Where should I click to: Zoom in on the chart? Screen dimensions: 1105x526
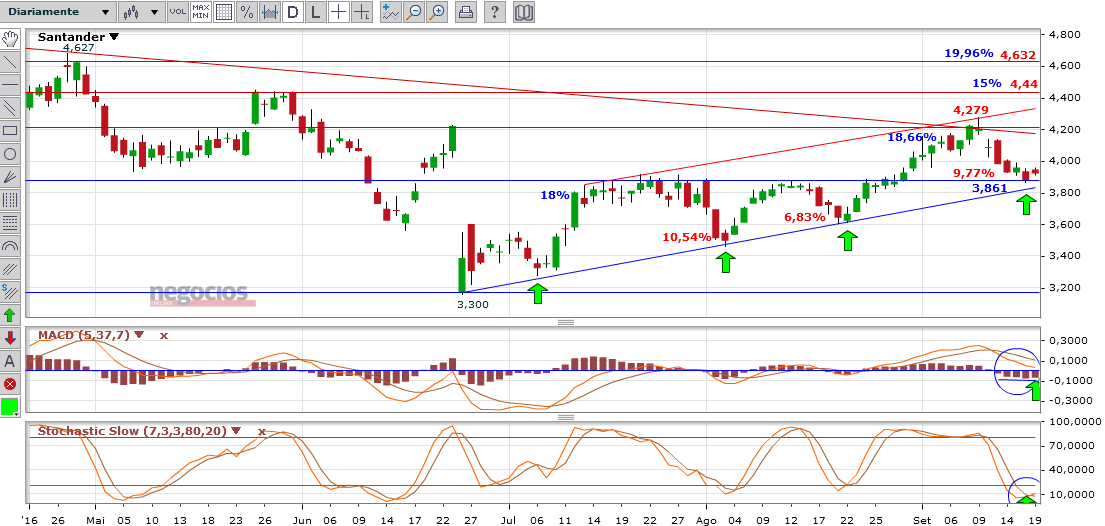(438, 12)
